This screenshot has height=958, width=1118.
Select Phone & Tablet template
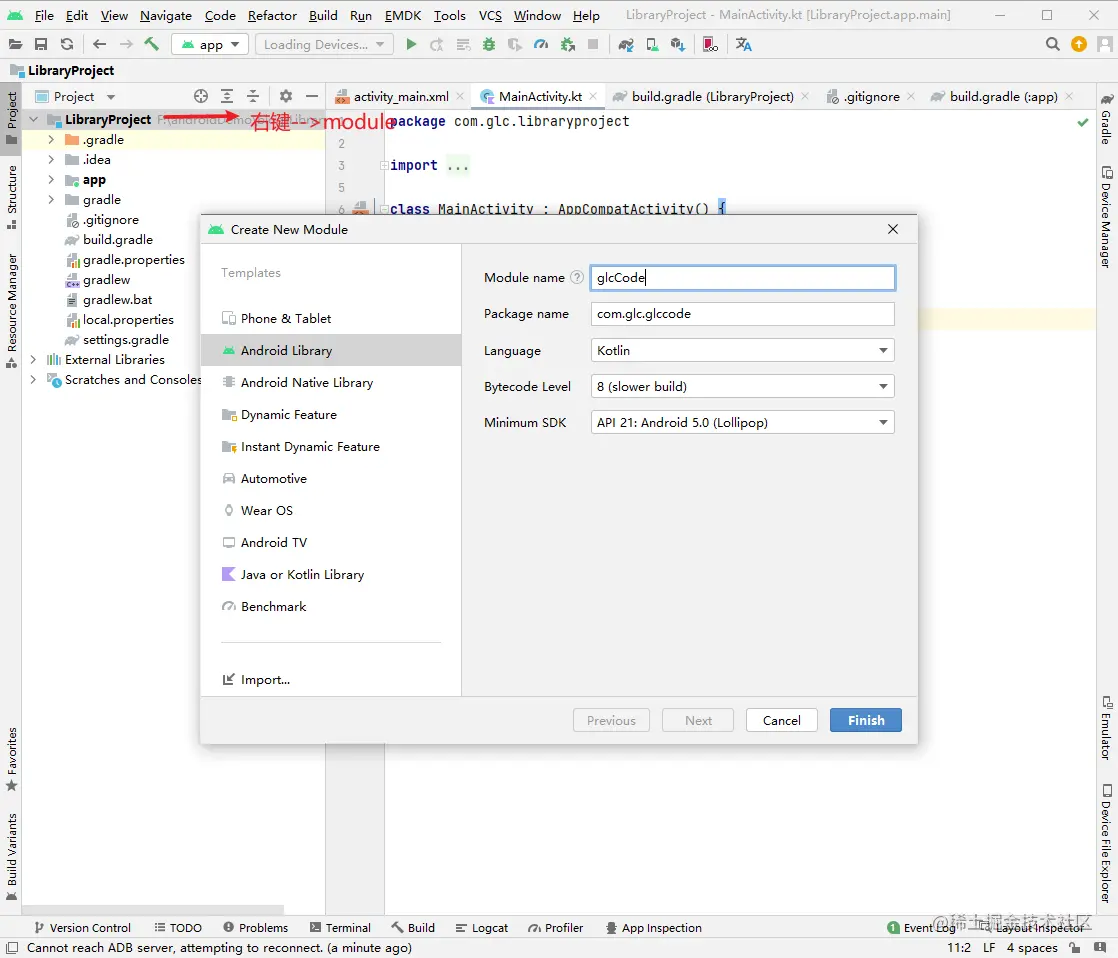pyautogui.click(x=331, y=318)
